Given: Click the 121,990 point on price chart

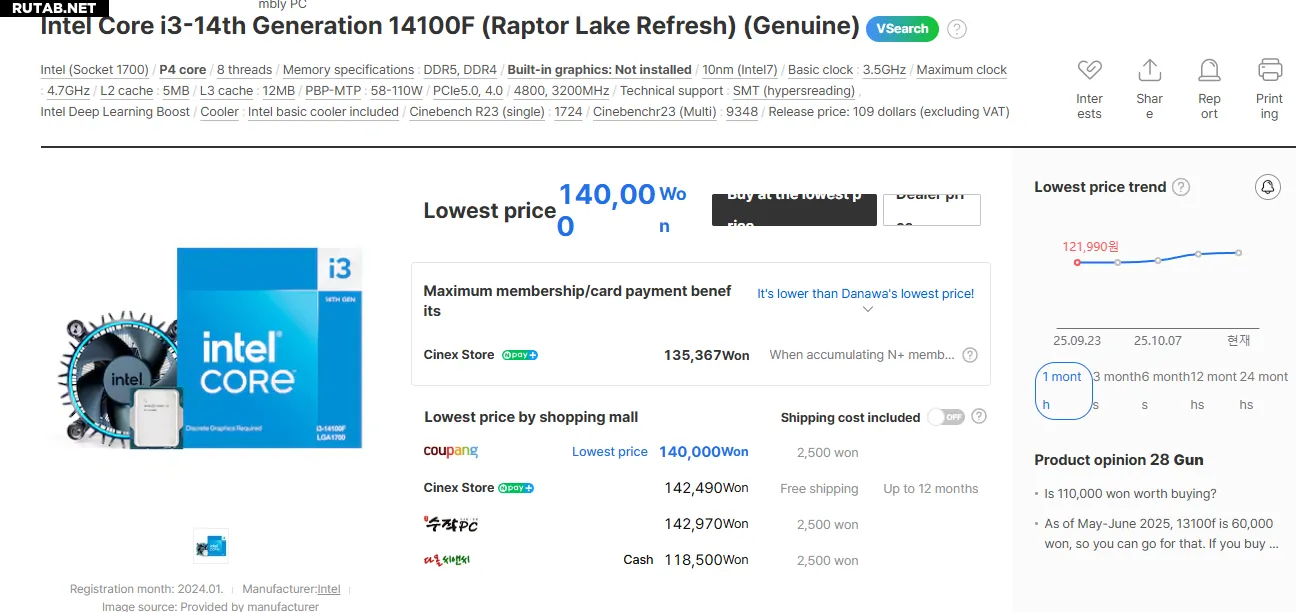Looking at the screenshot, I should (1077, 263).
